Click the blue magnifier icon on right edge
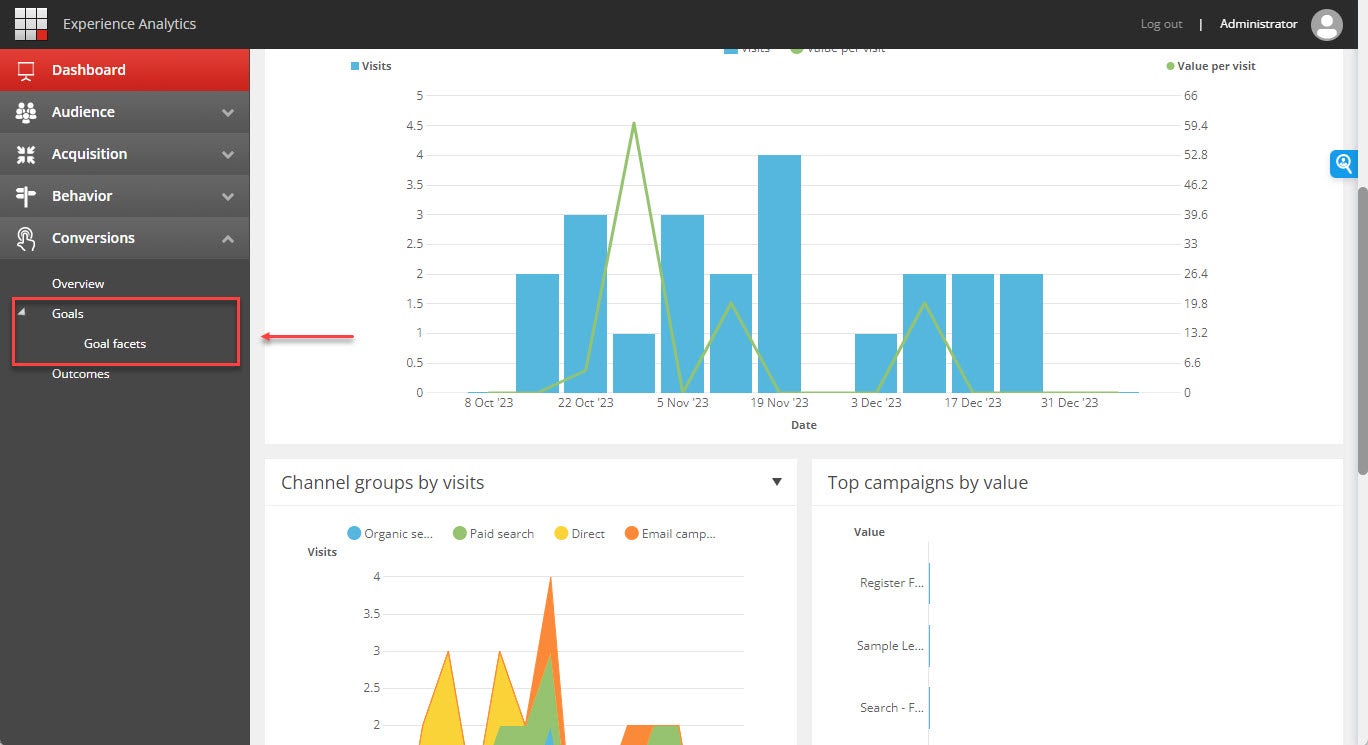Screen dimensions: 1368x745 [1344, 163]
